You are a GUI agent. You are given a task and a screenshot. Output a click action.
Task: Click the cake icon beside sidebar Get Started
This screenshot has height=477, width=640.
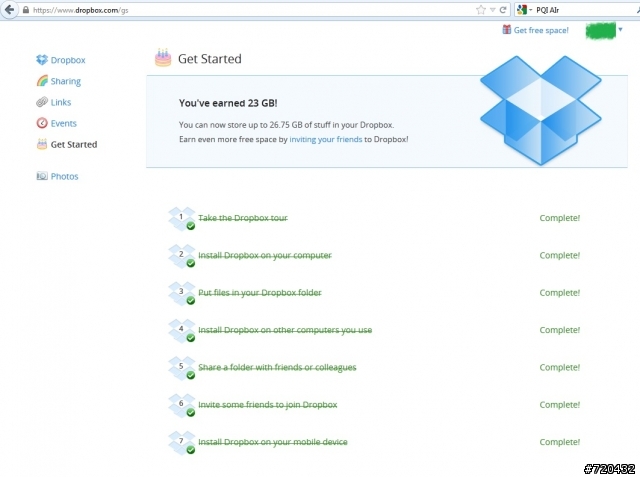42,144
